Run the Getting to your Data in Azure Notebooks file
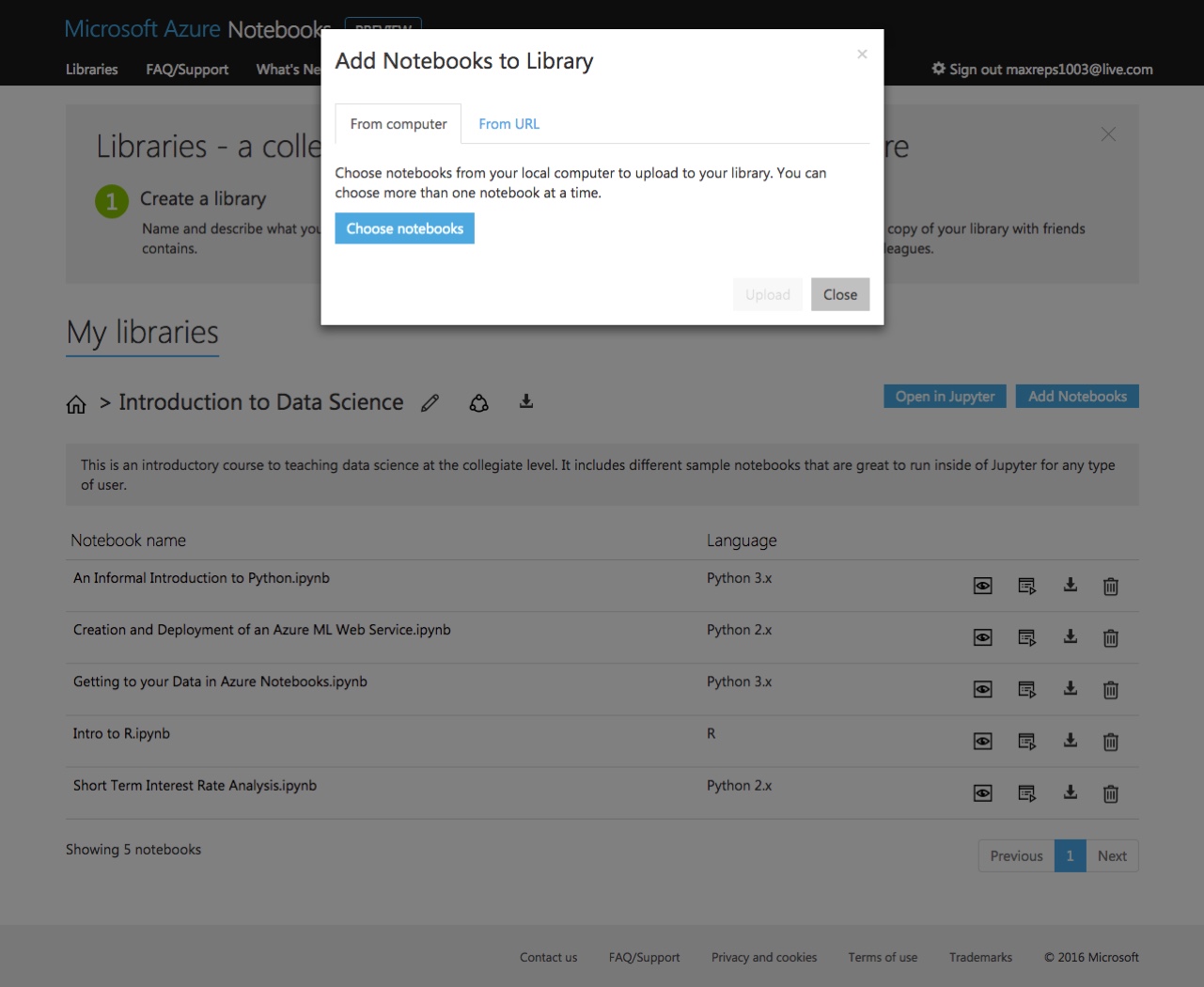 point(1026,690)
